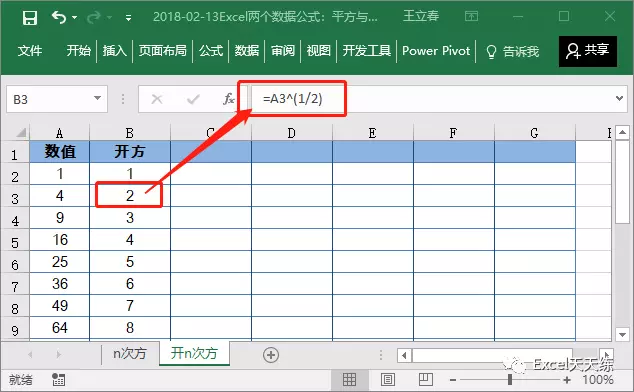This screenshot has width=634, height=392.
Task: Switch to the 视图 ribbon tab
Action: (319, 51)
